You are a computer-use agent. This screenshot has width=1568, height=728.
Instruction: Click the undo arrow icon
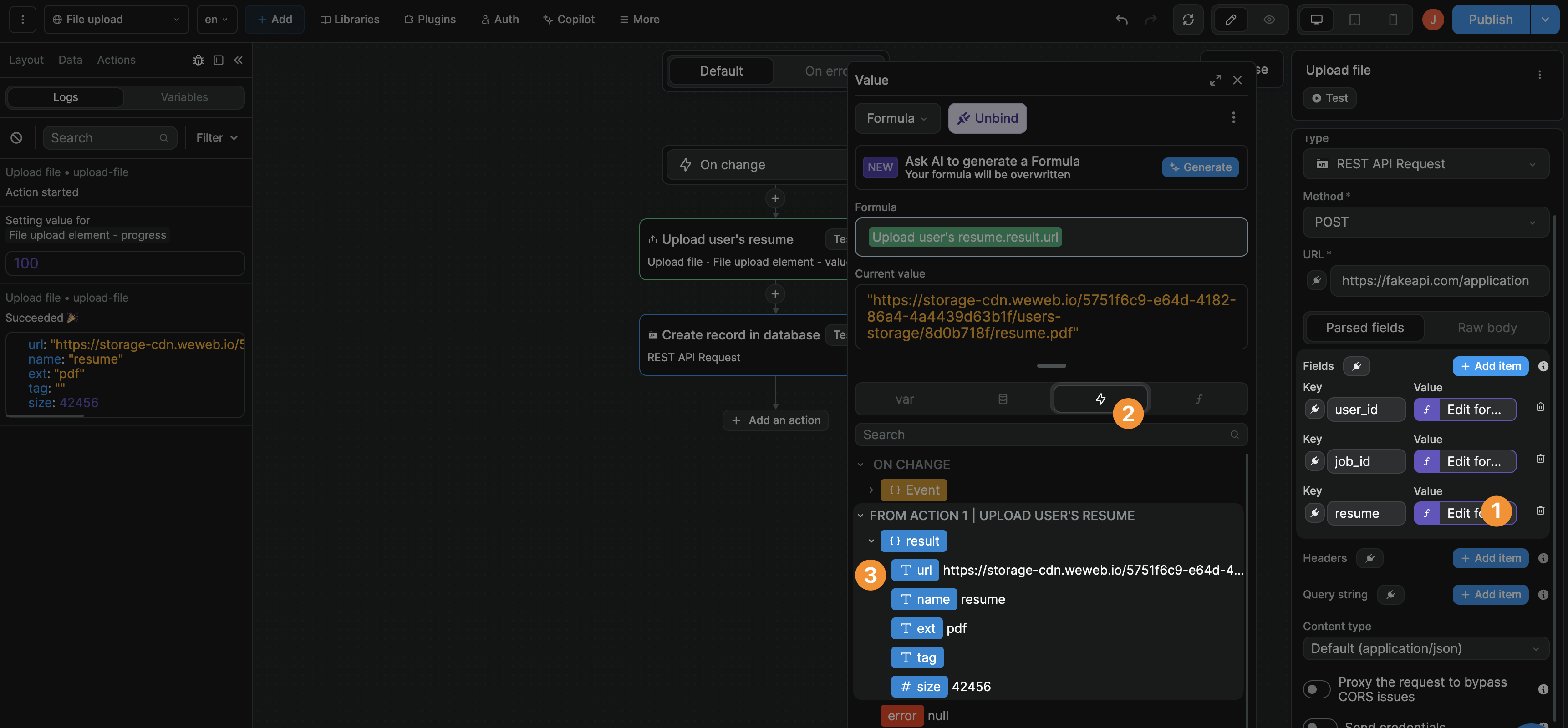1121,20
